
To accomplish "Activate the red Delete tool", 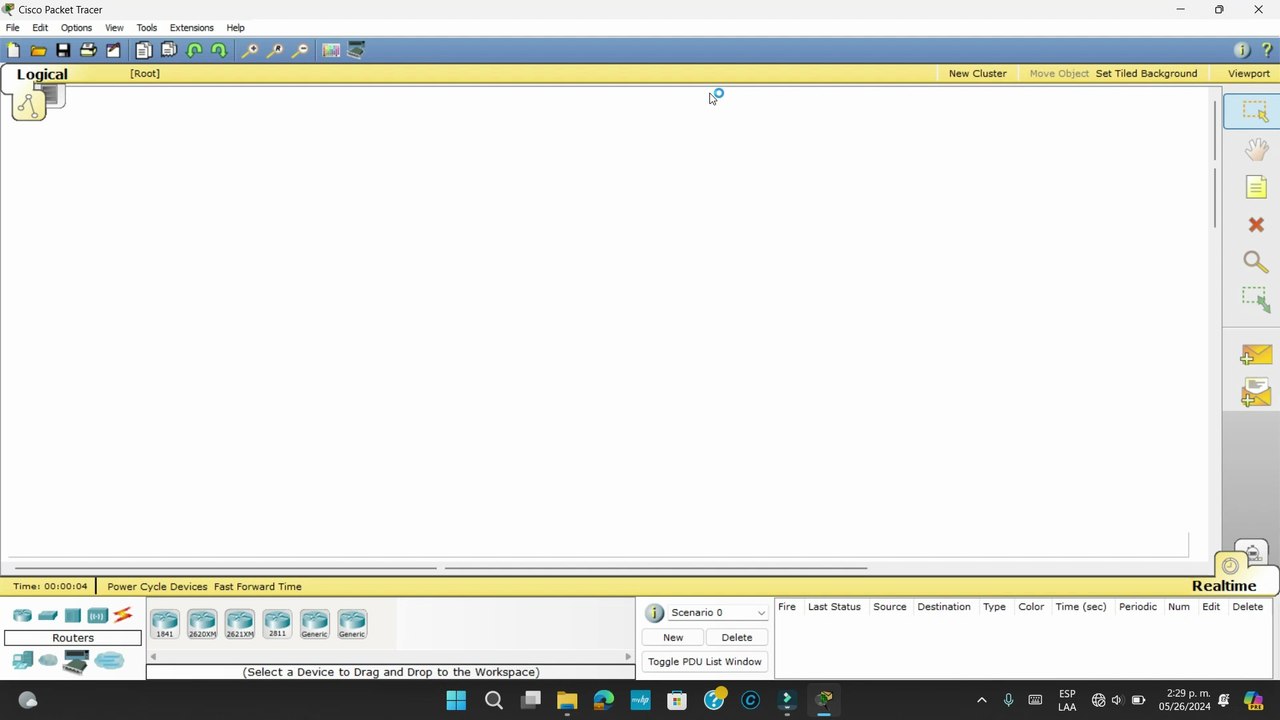I will (x=1256, y=225).
